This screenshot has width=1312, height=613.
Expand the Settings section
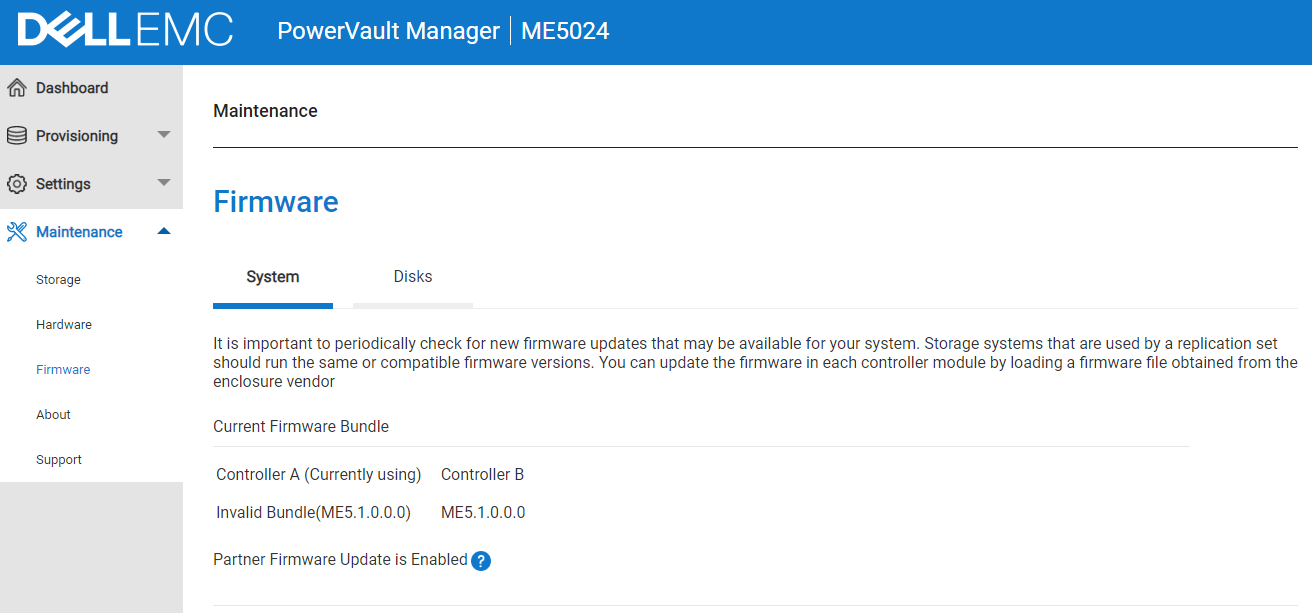click(x=163, y=183)
